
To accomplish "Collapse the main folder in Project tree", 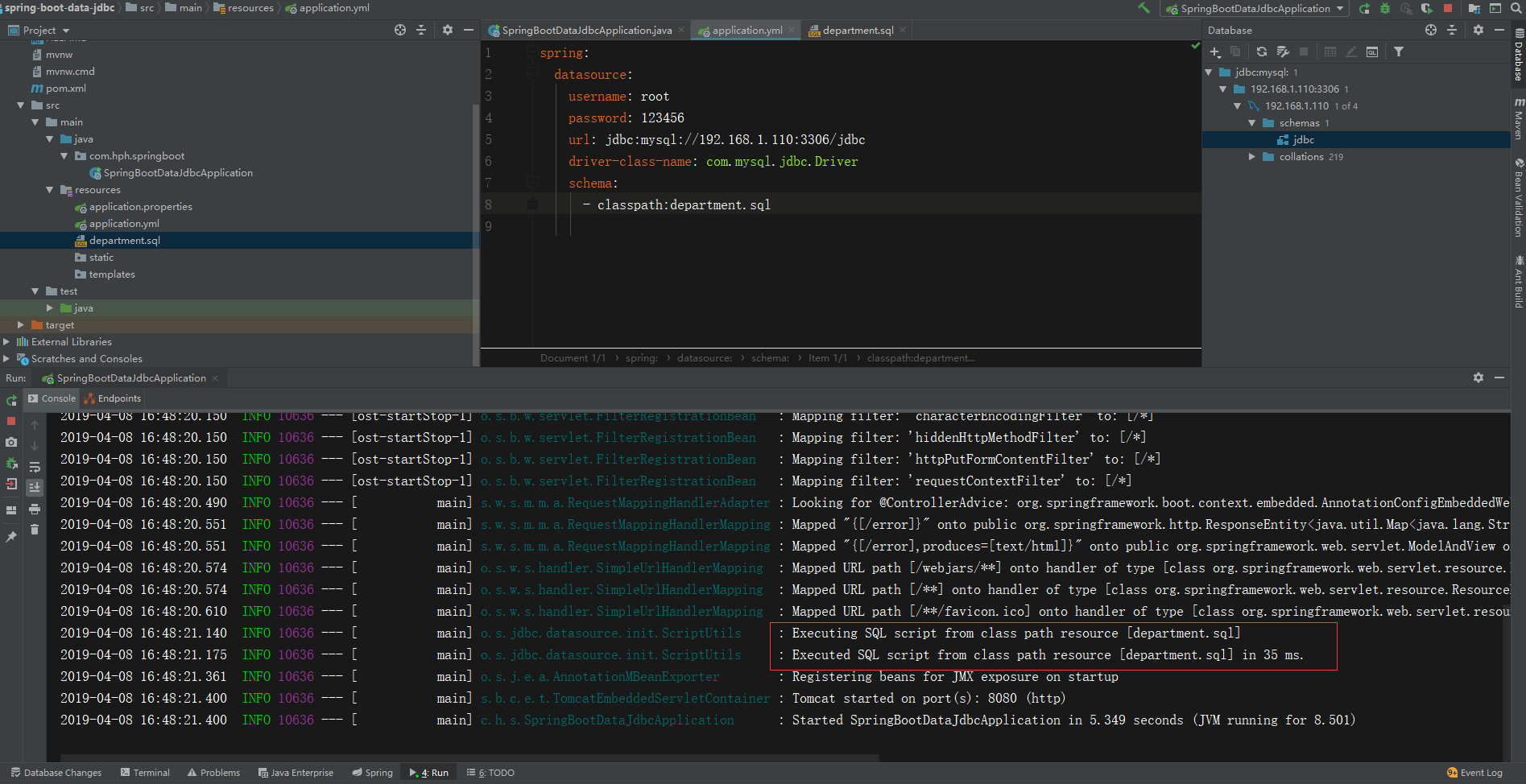I will click(35, 122).
